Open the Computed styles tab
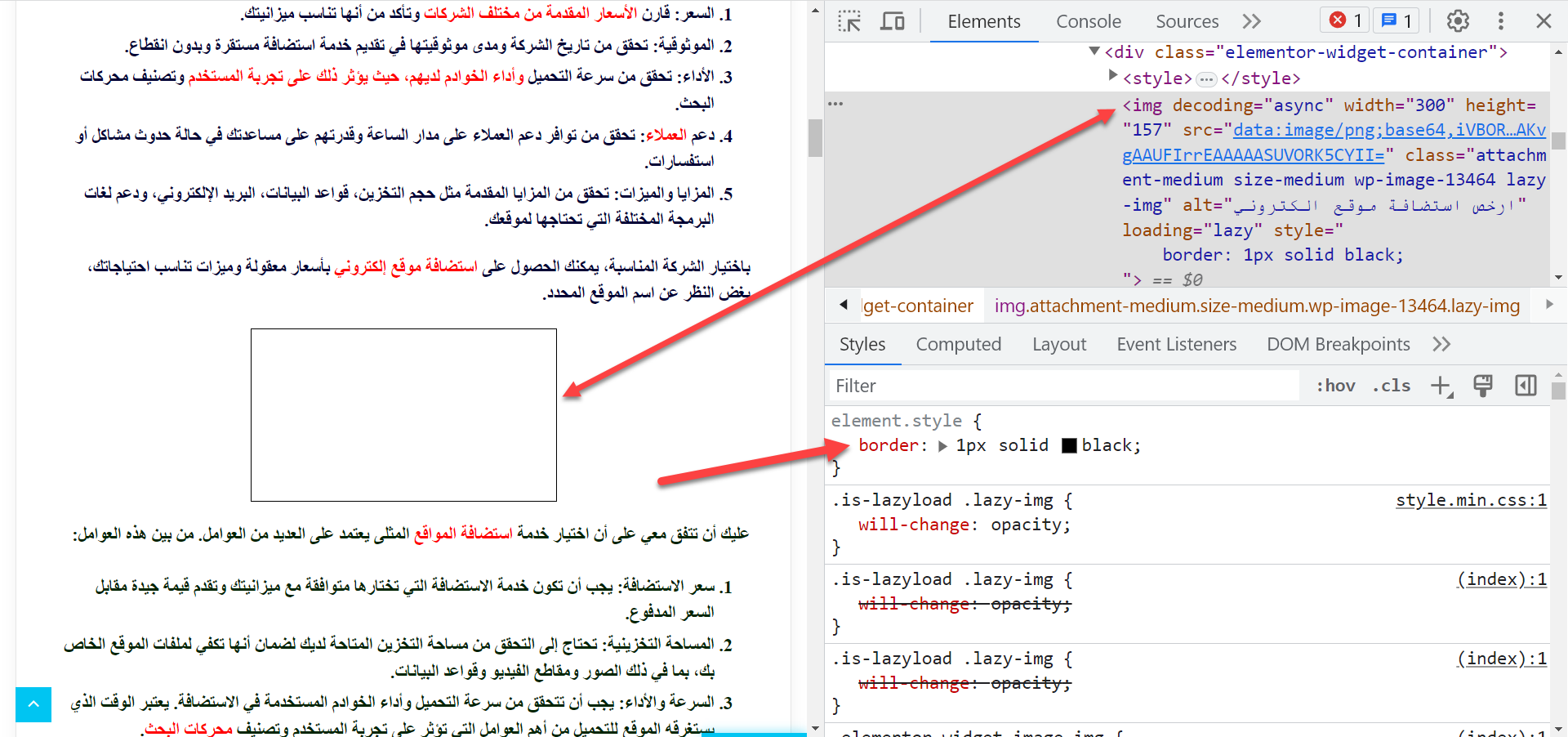This screenshot has height=737, width=1568. (x=958, y=345)
